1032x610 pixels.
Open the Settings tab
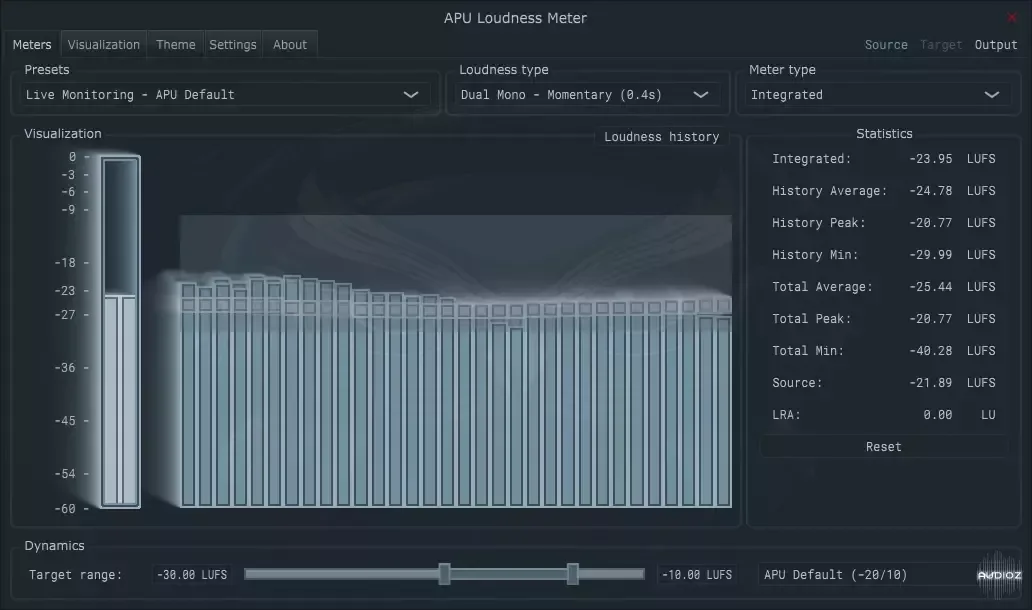point(233,45)
